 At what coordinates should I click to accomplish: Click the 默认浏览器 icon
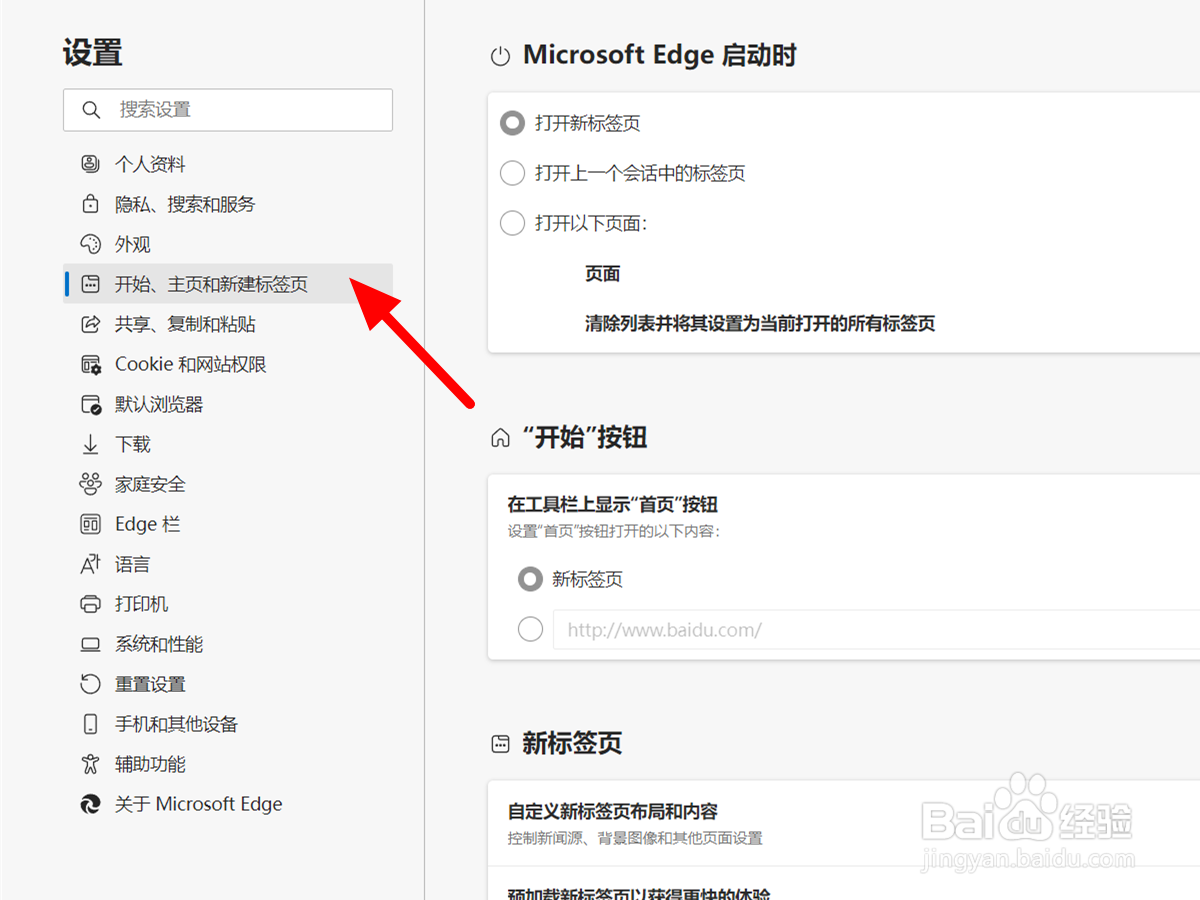pyautogui.click(x=91, y=404)
